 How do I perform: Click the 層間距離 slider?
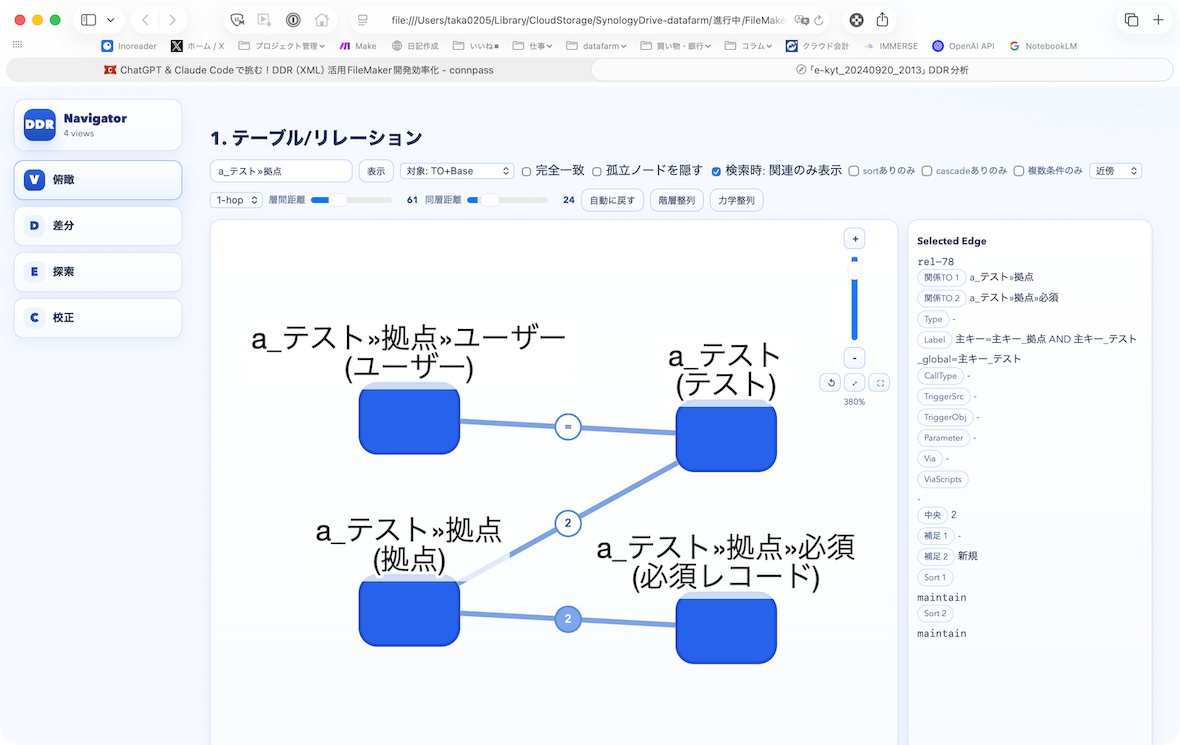351,200
